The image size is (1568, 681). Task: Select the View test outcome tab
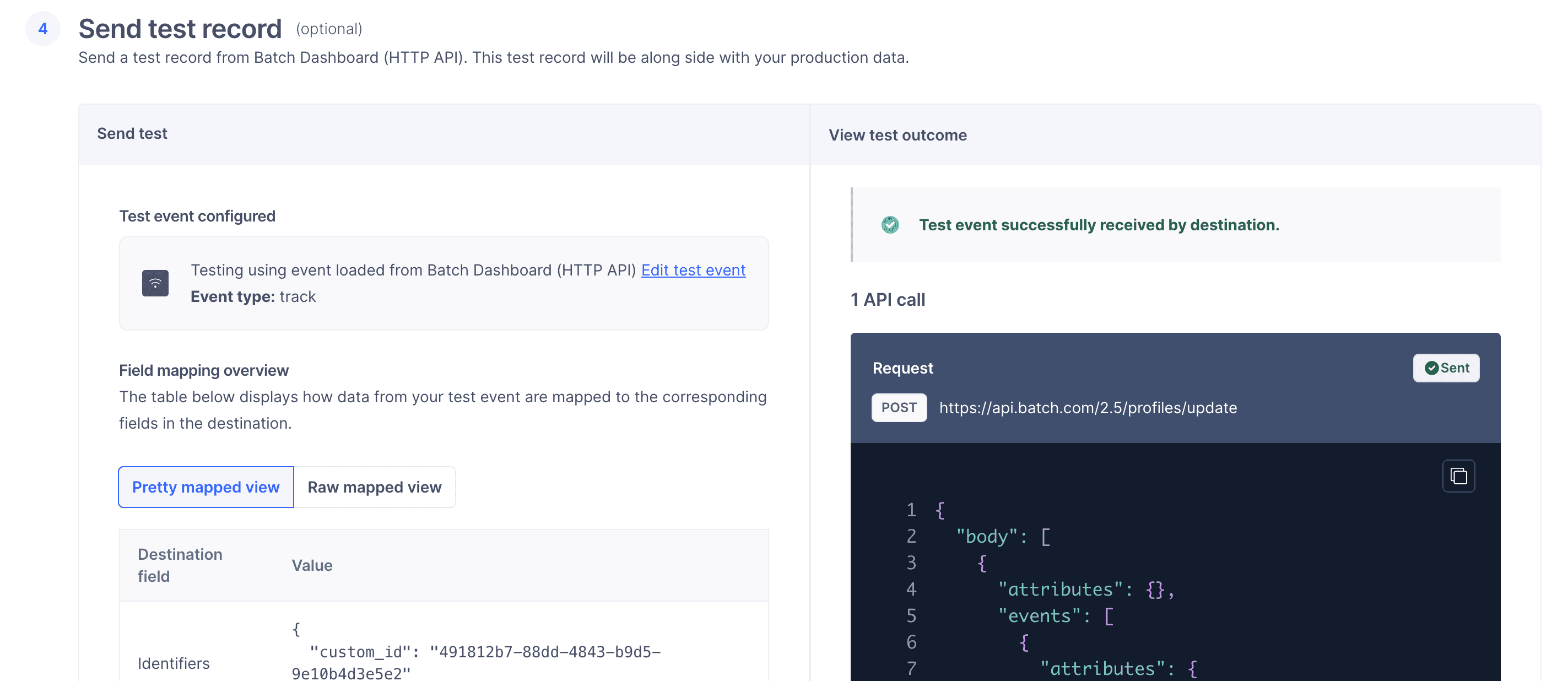pyautogui.click(x=897, y=134)
